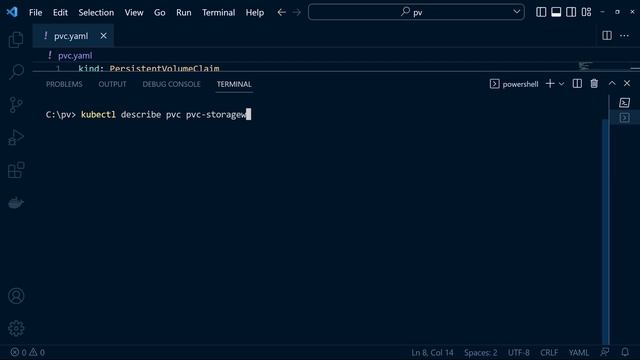640x360 pixels.
Task: Click the kubectl describe command line
Action: [148, 115]
